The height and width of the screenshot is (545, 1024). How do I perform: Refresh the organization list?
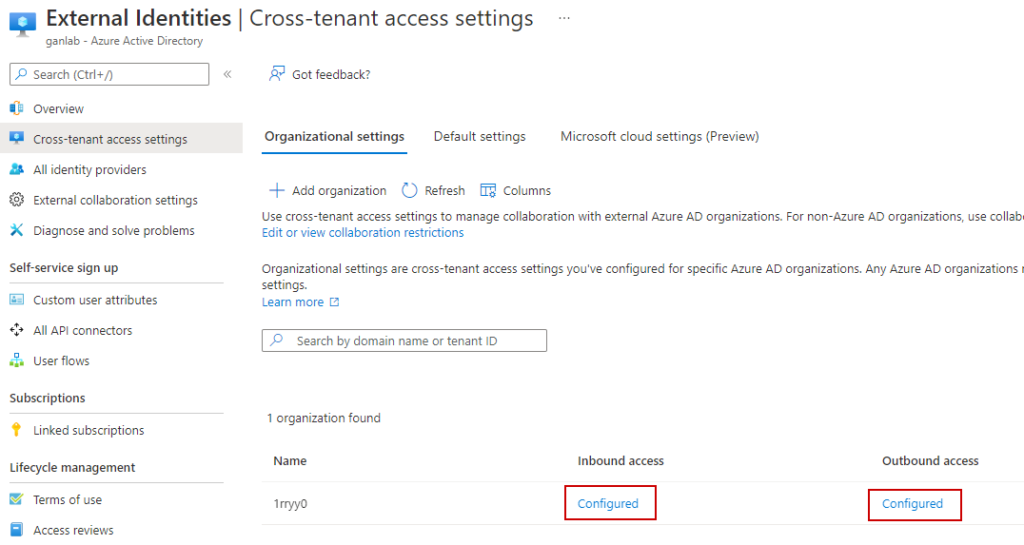point(433,190)
